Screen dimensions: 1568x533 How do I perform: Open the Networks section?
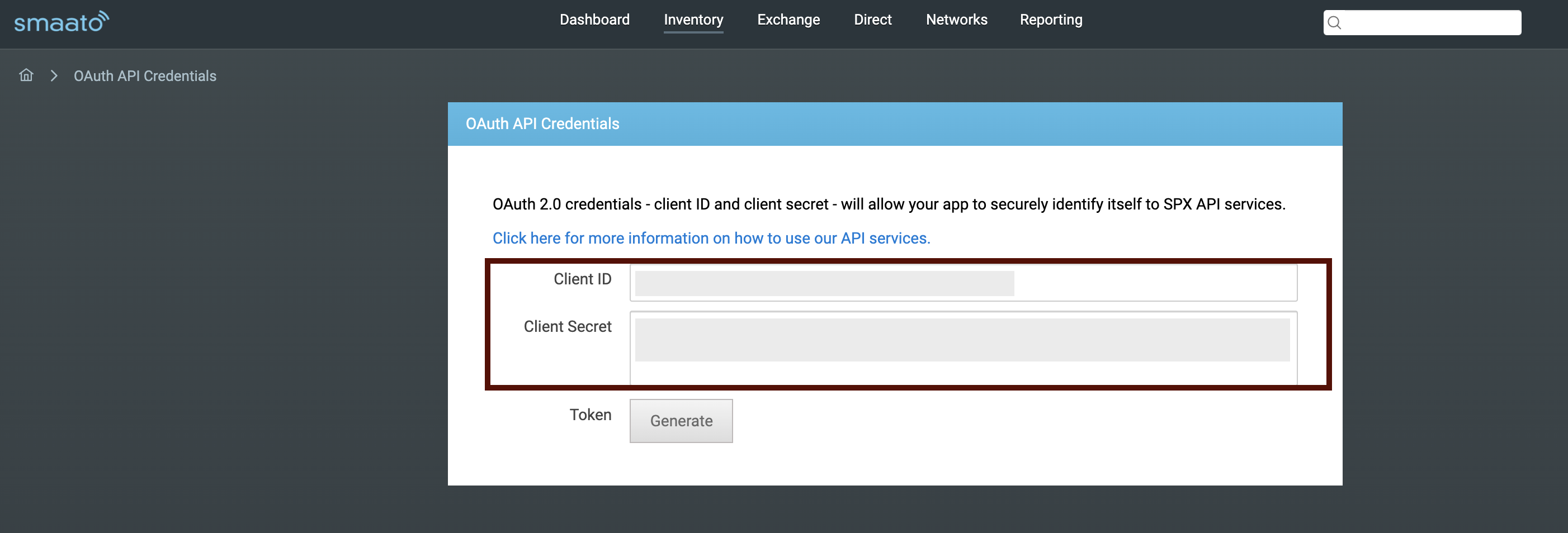(956, 19)
